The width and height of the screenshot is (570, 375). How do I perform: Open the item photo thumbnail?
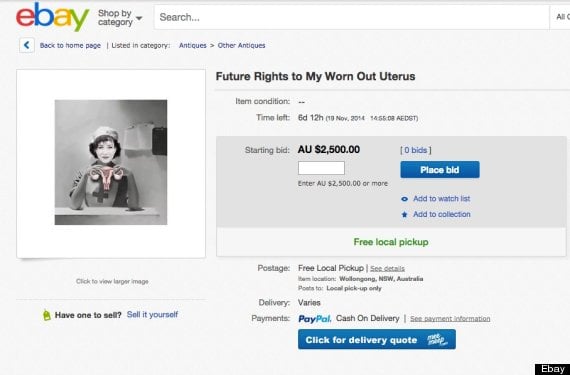[111, 162]
